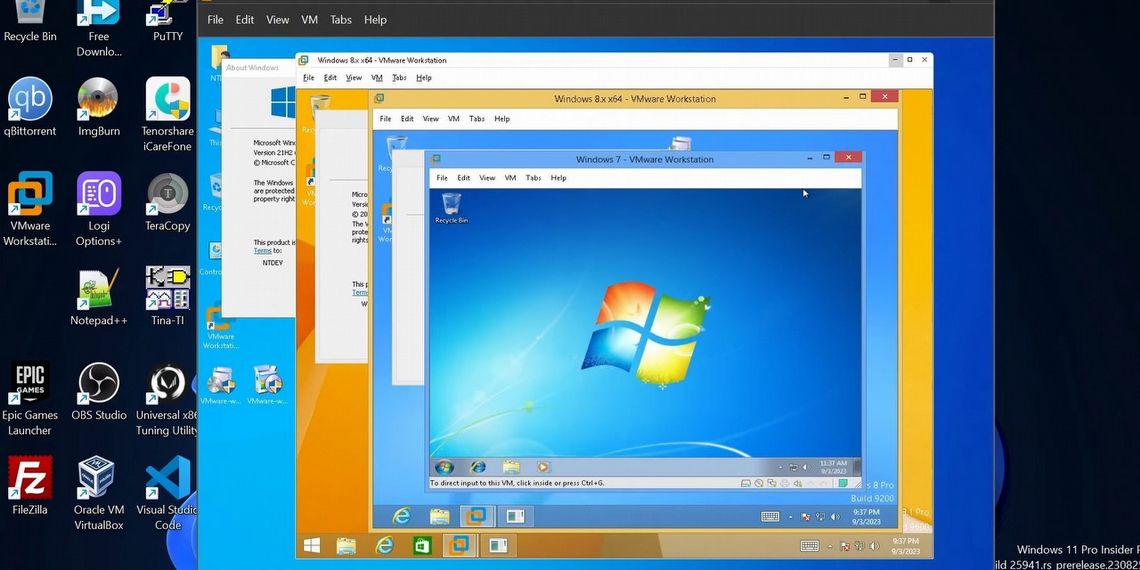This screenshot has width=1140, height=570.
Task: Open Tabs menu in yellow-titled Windows 8.x window
Action: click(477, 119)
